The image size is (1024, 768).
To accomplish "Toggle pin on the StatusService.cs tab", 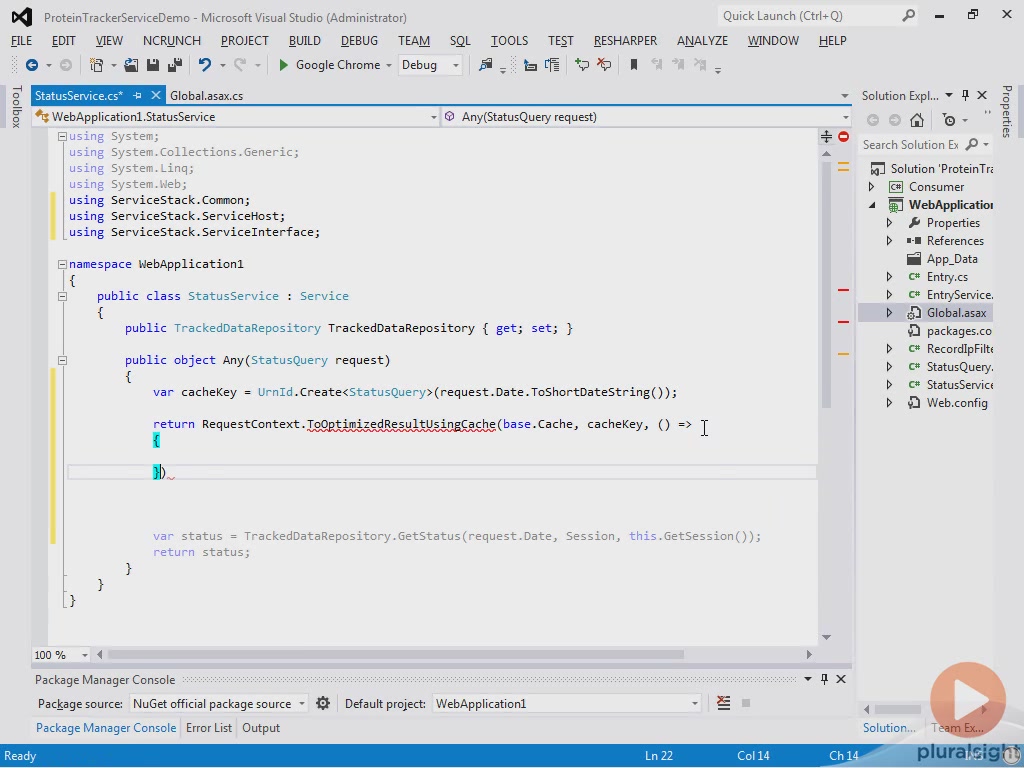I will [137, 95].
